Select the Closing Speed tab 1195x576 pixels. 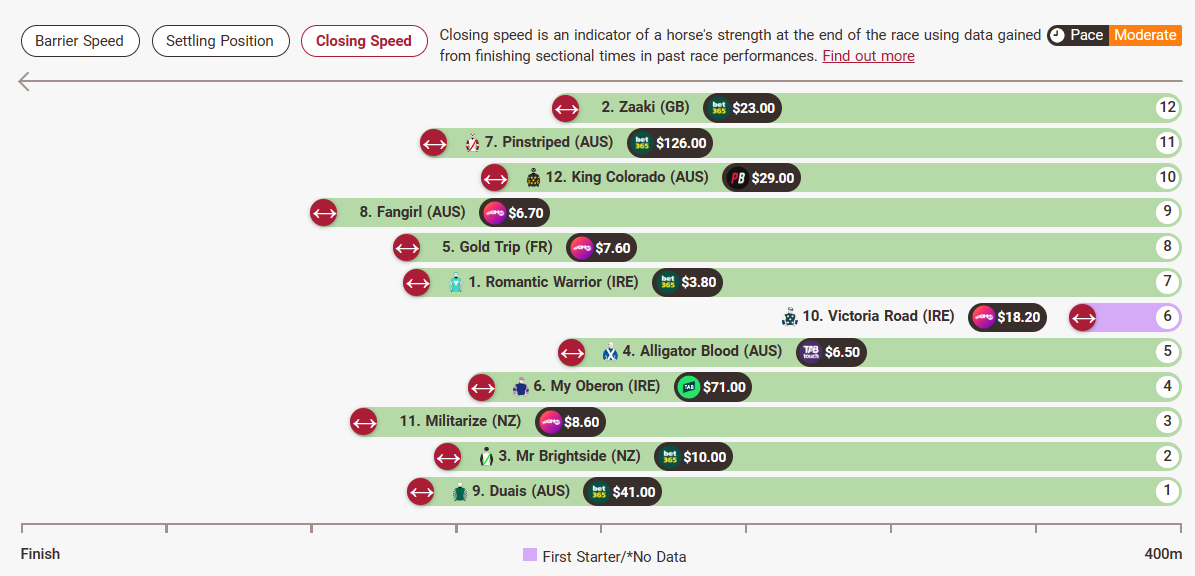point(364,41)
